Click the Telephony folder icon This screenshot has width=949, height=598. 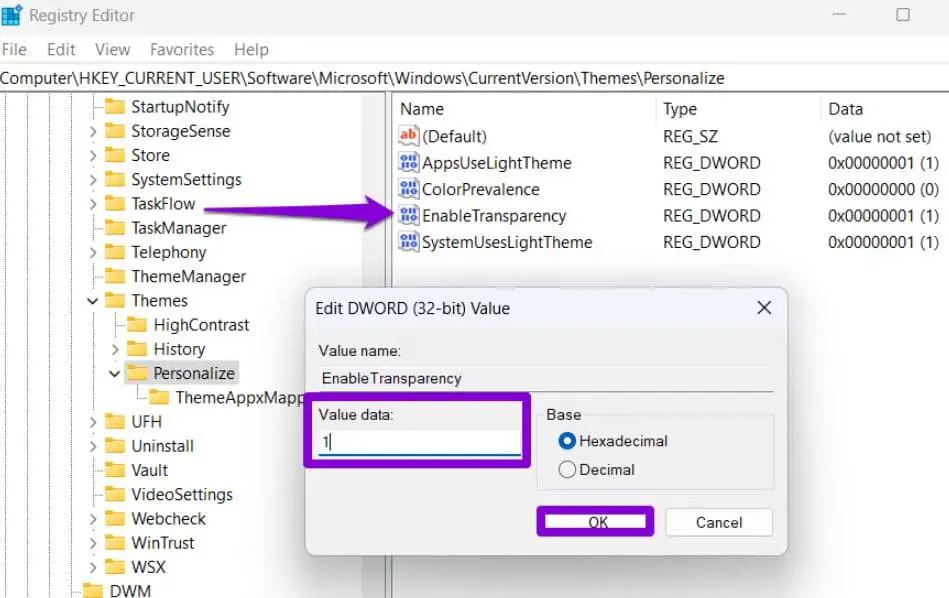point(114,252)
